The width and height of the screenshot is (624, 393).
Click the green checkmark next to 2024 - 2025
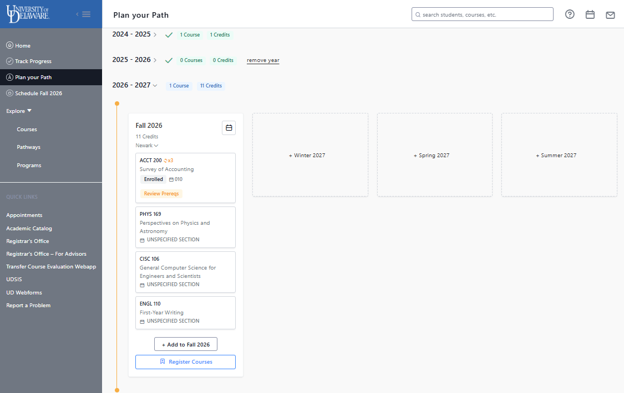point(169,35)
